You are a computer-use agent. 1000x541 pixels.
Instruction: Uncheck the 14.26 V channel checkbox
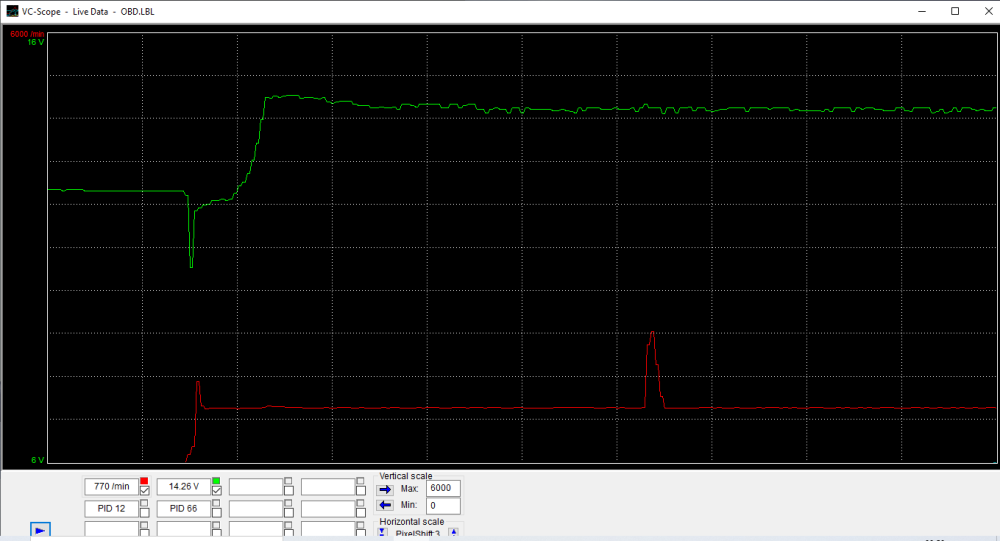pyautogui.click(x=216, y=491)
